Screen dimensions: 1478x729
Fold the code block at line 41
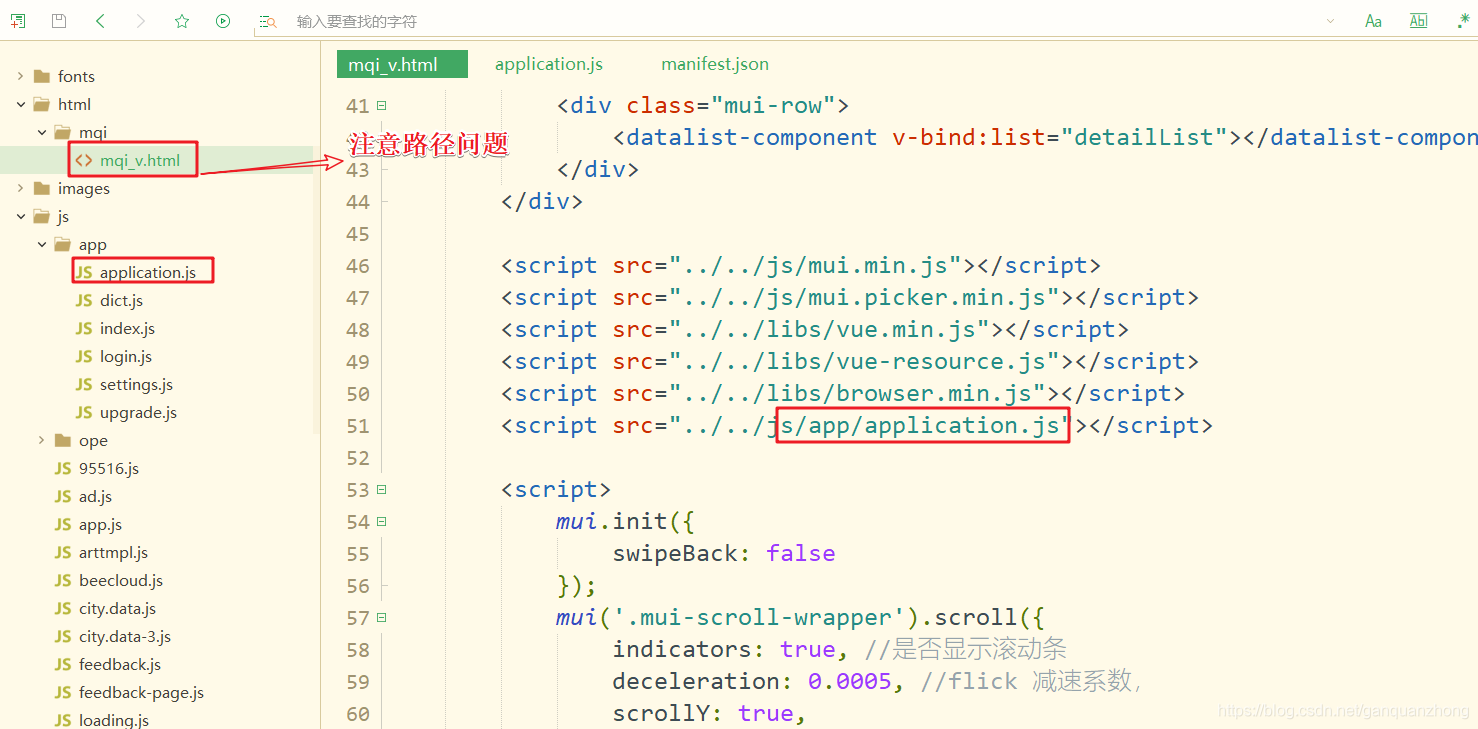382,106
